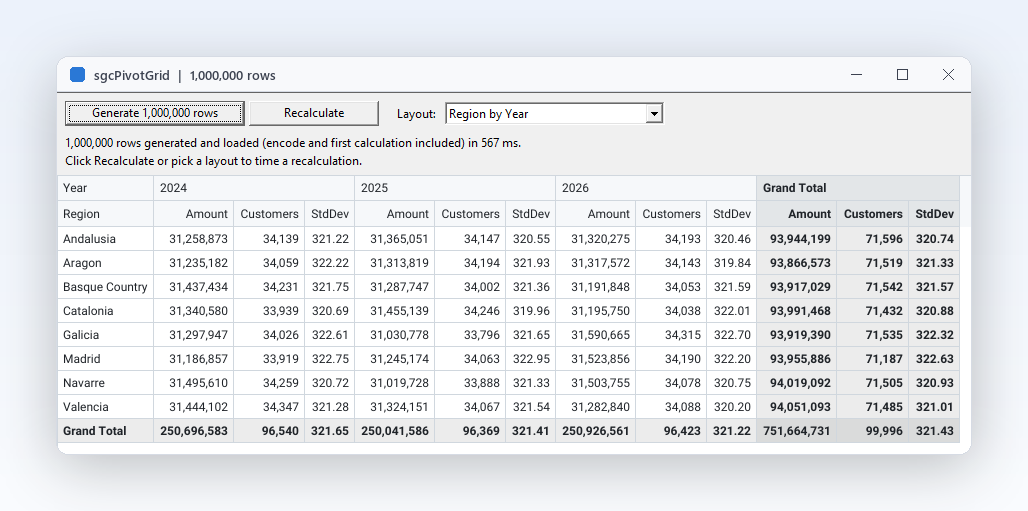
Task: Select cell 321.75 in Basque Country row
Action: (330, 287)
